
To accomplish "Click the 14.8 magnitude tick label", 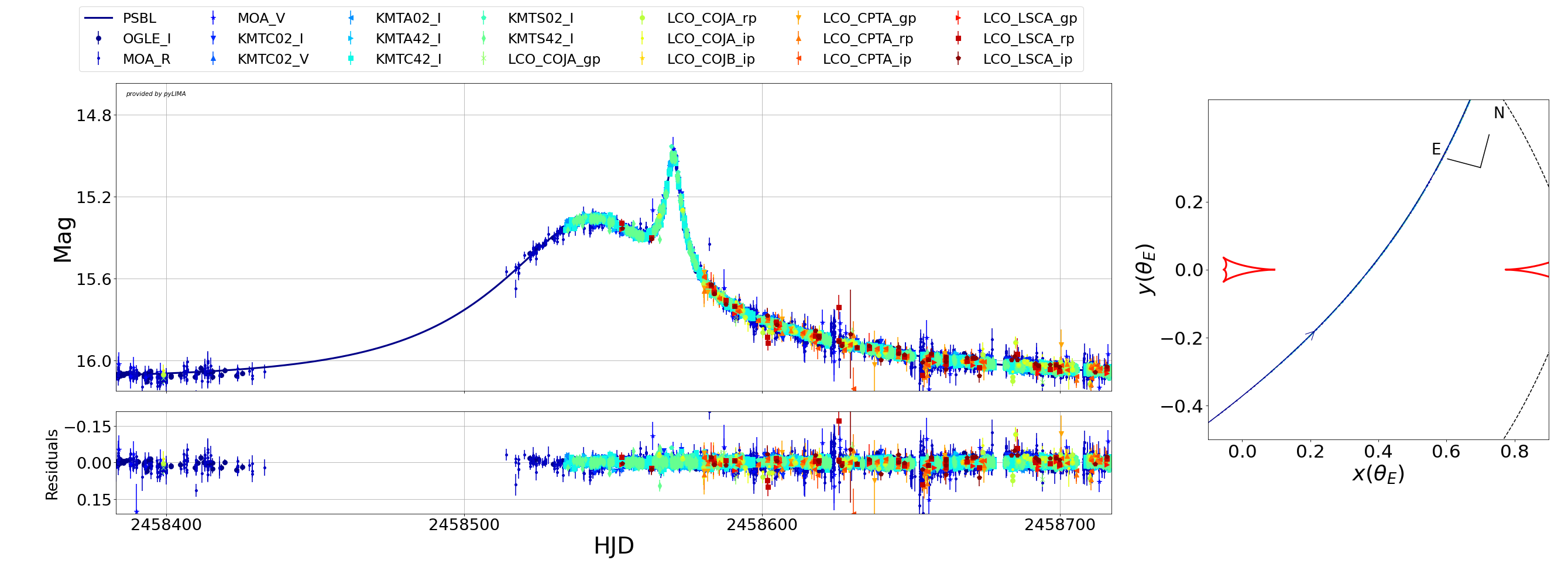I will click(94, 116).
